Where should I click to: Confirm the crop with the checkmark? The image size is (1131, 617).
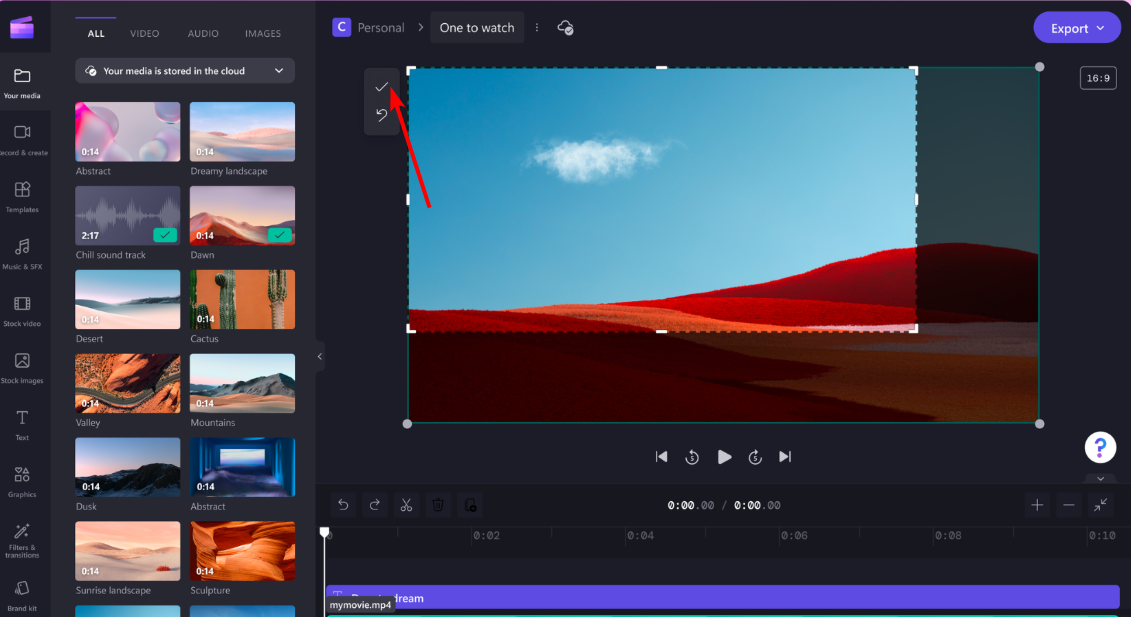tap(381, 87)
